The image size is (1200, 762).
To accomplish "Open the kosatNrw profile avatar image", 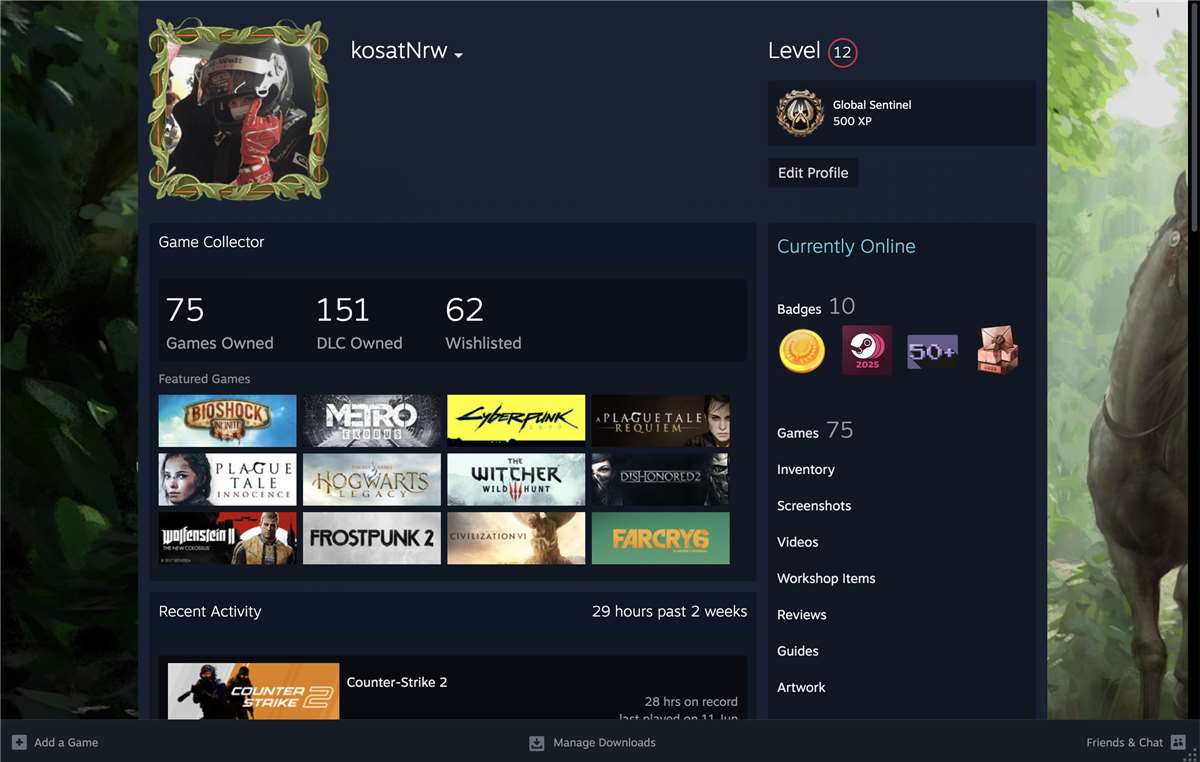I will coord(238,109).
